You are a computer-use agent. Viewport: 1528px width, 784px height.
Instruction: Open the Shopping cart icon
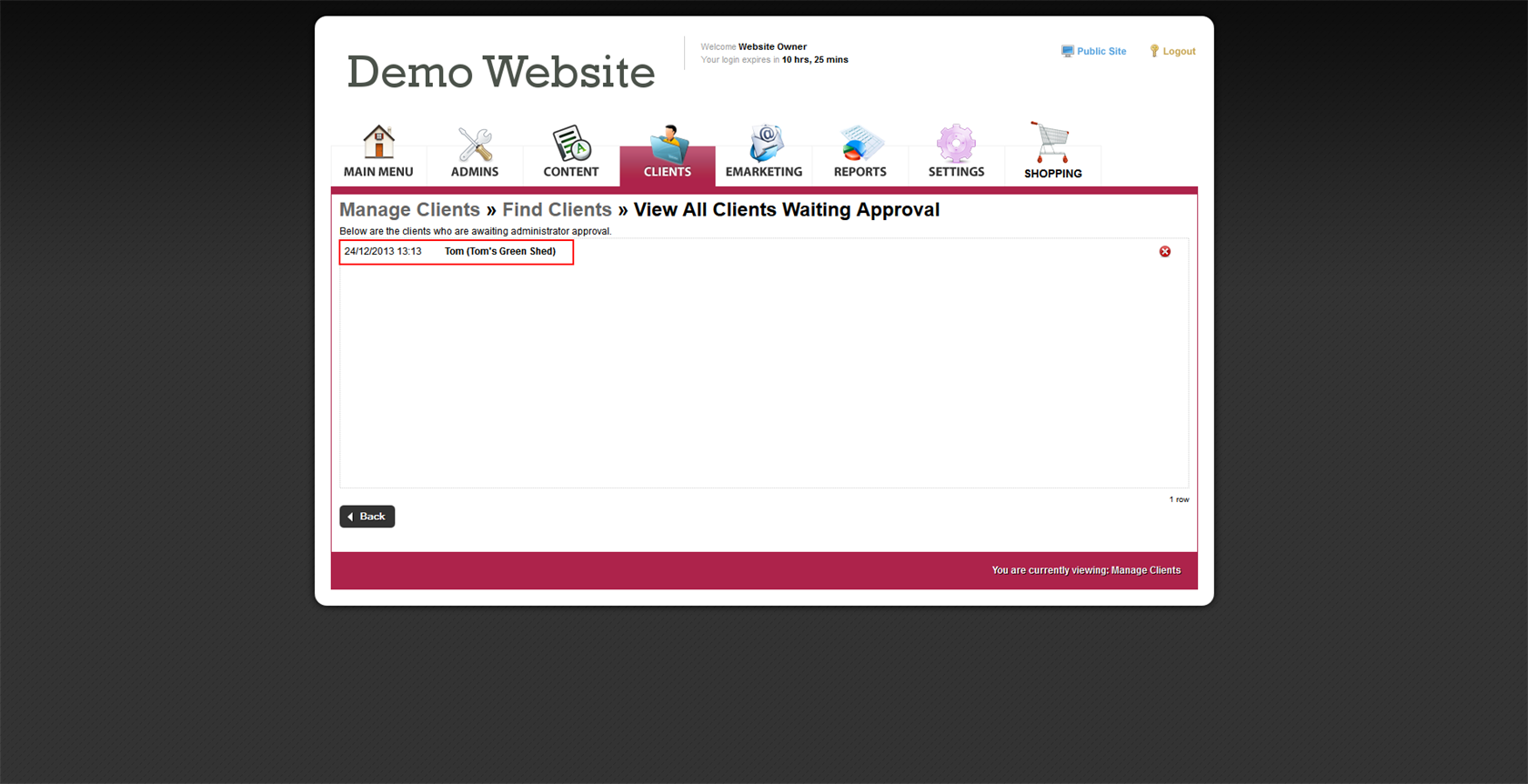click(x=1051, y=143)
